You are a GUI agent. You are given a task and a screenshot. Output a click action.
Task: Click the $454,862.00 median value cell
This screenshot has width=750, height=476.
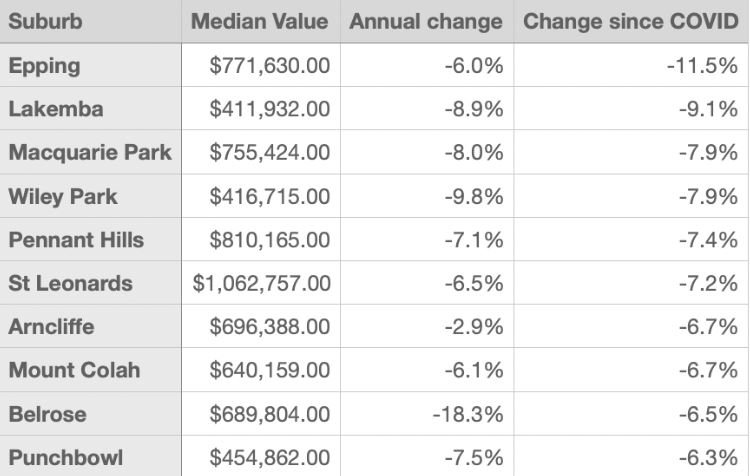click(x=270, y=457)
